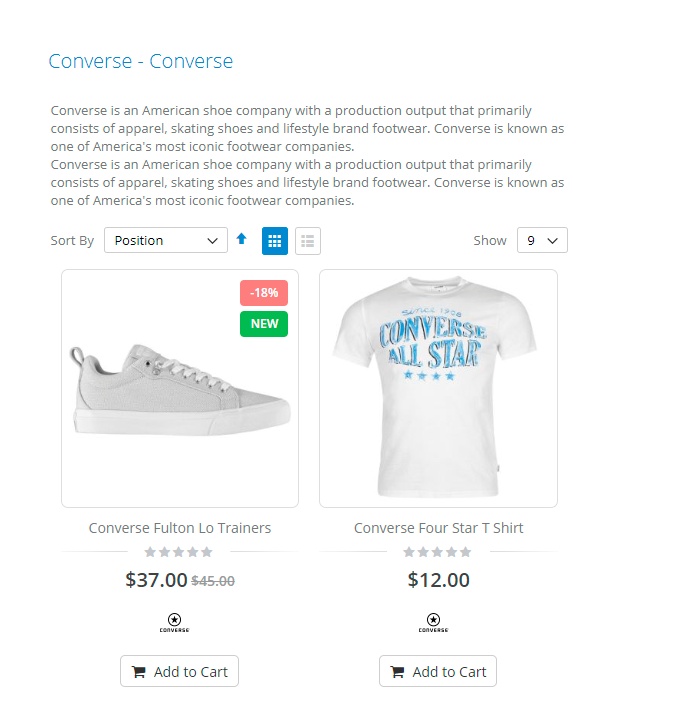Click Converse brand logo under Fulton Trainers
The height and width of the screenshot is (706, 682).
[174, 622]
